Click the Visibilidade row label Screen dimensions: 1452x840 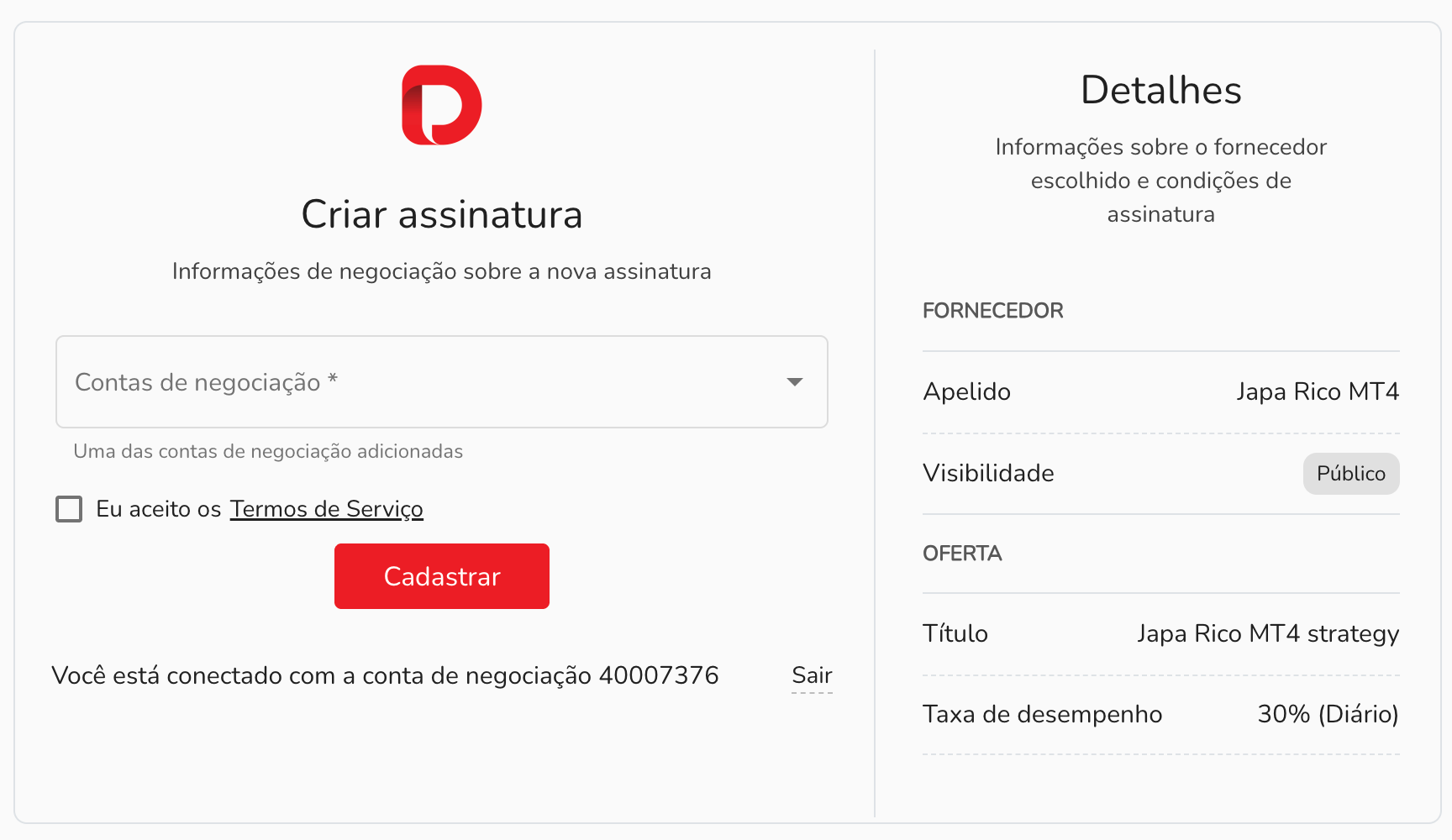coord(988,473)
